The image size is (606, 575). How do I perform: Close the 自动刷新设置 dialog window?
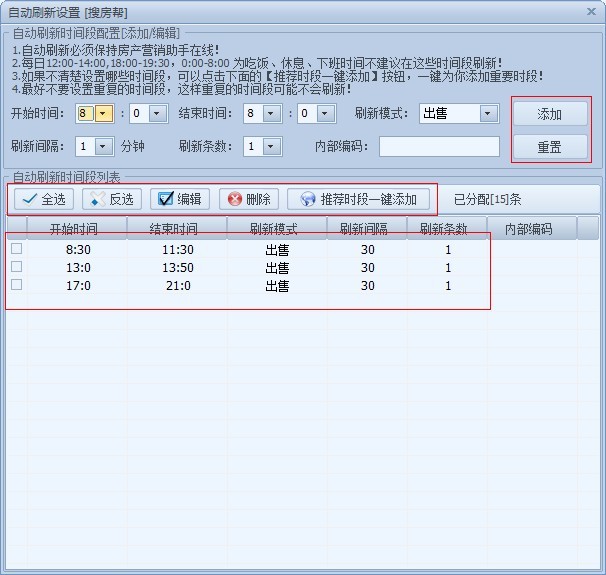(x=591, y=10)
